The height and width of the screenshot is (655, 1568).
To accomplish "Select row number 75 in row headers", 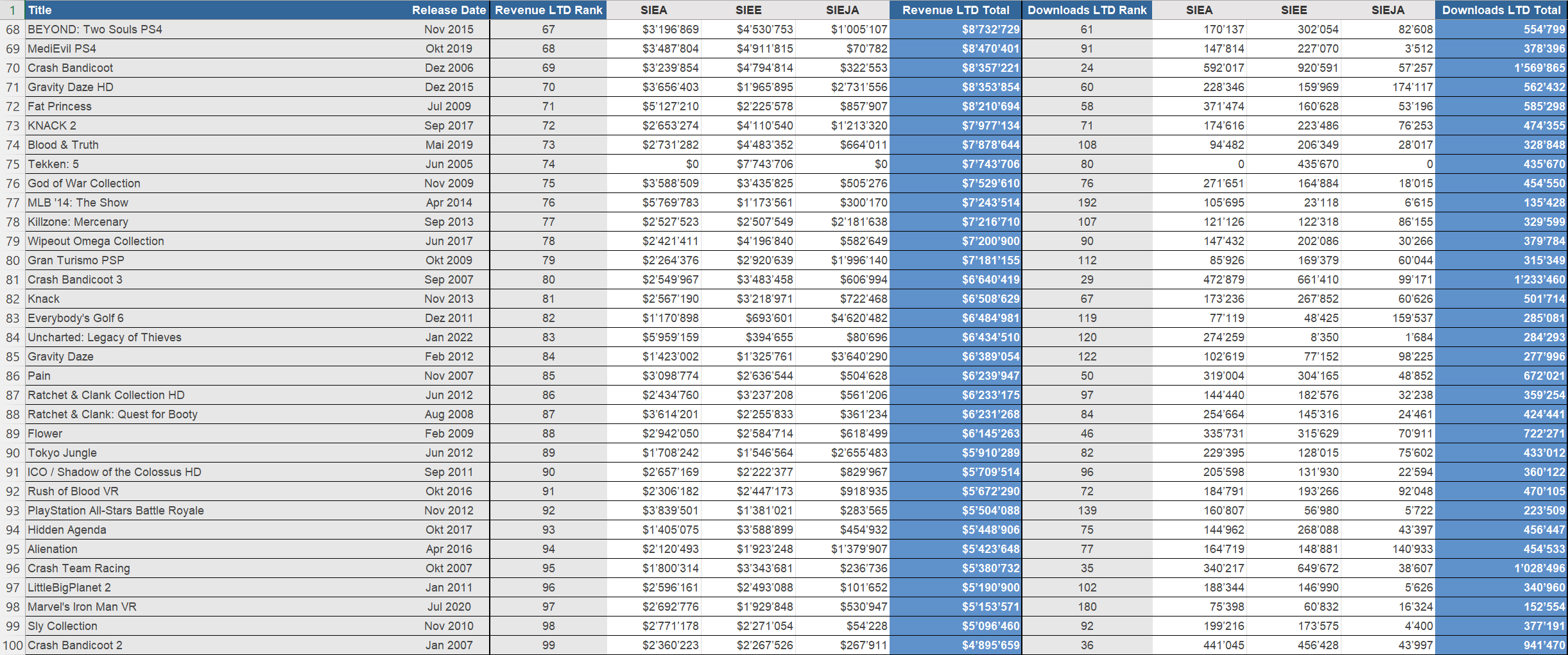I will coord(13,164).
